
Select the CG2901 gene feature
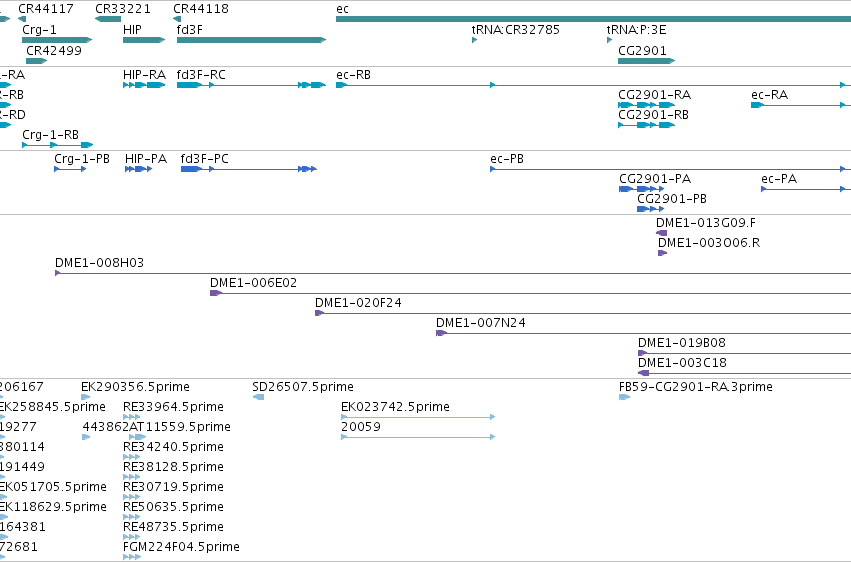click(646, 61)
